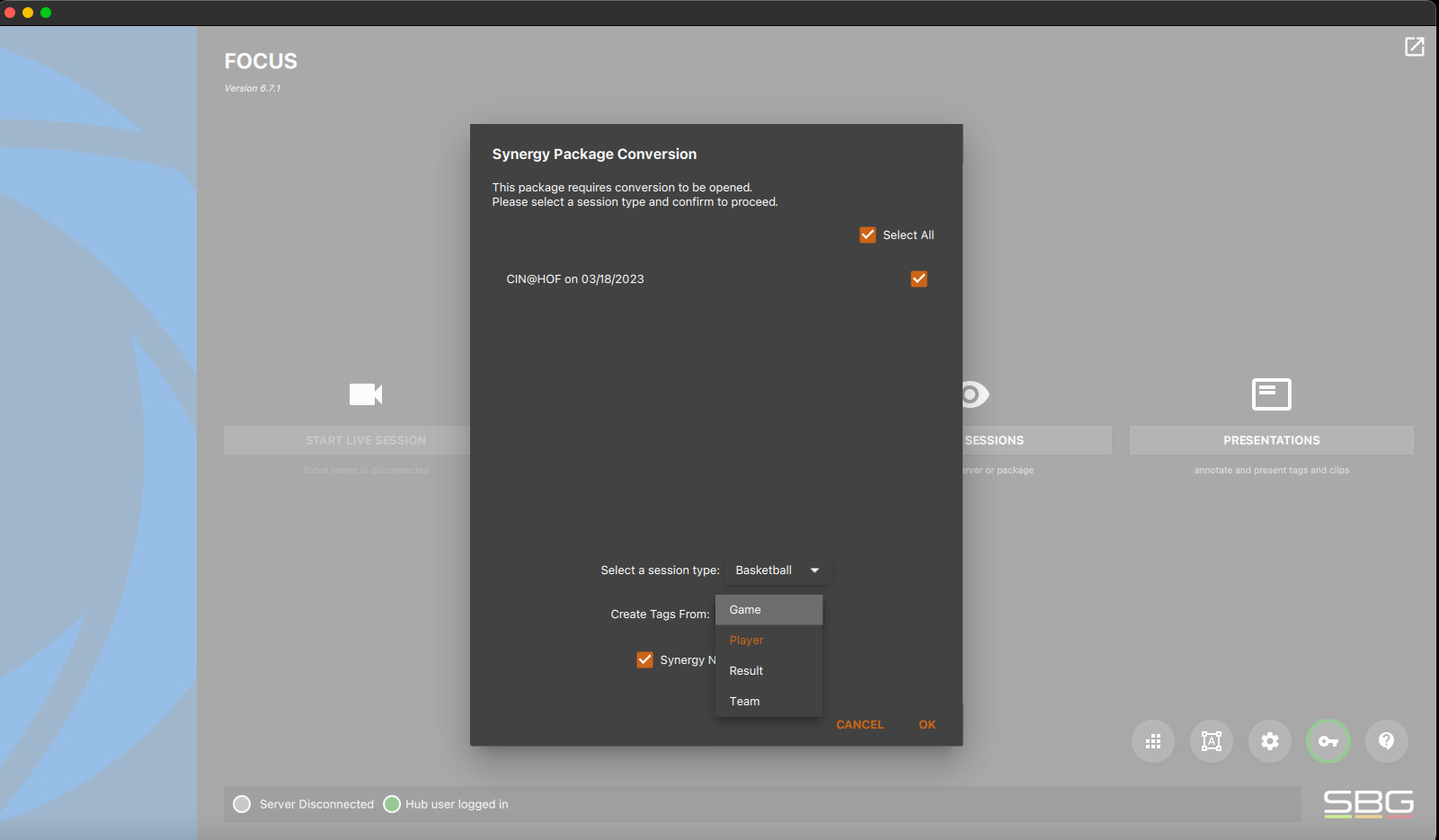Click the SBG logo
The height and width of the screenshot is (840, 1439).
pyautogui.click(x=1368, y=803)
